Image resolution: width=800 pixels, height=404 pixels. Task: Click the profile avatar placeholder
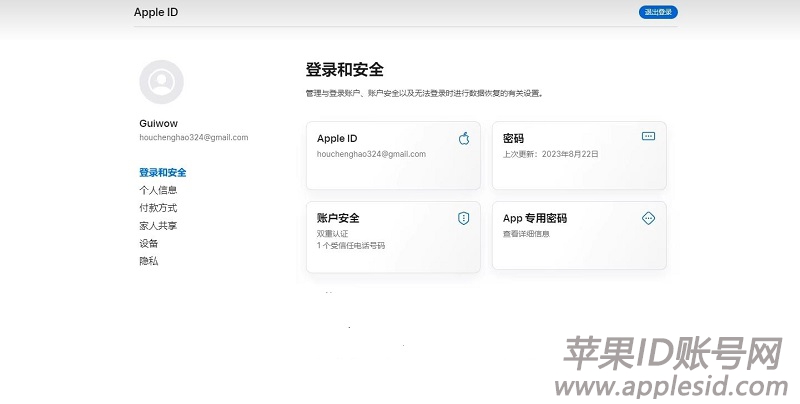coord(161,82)
